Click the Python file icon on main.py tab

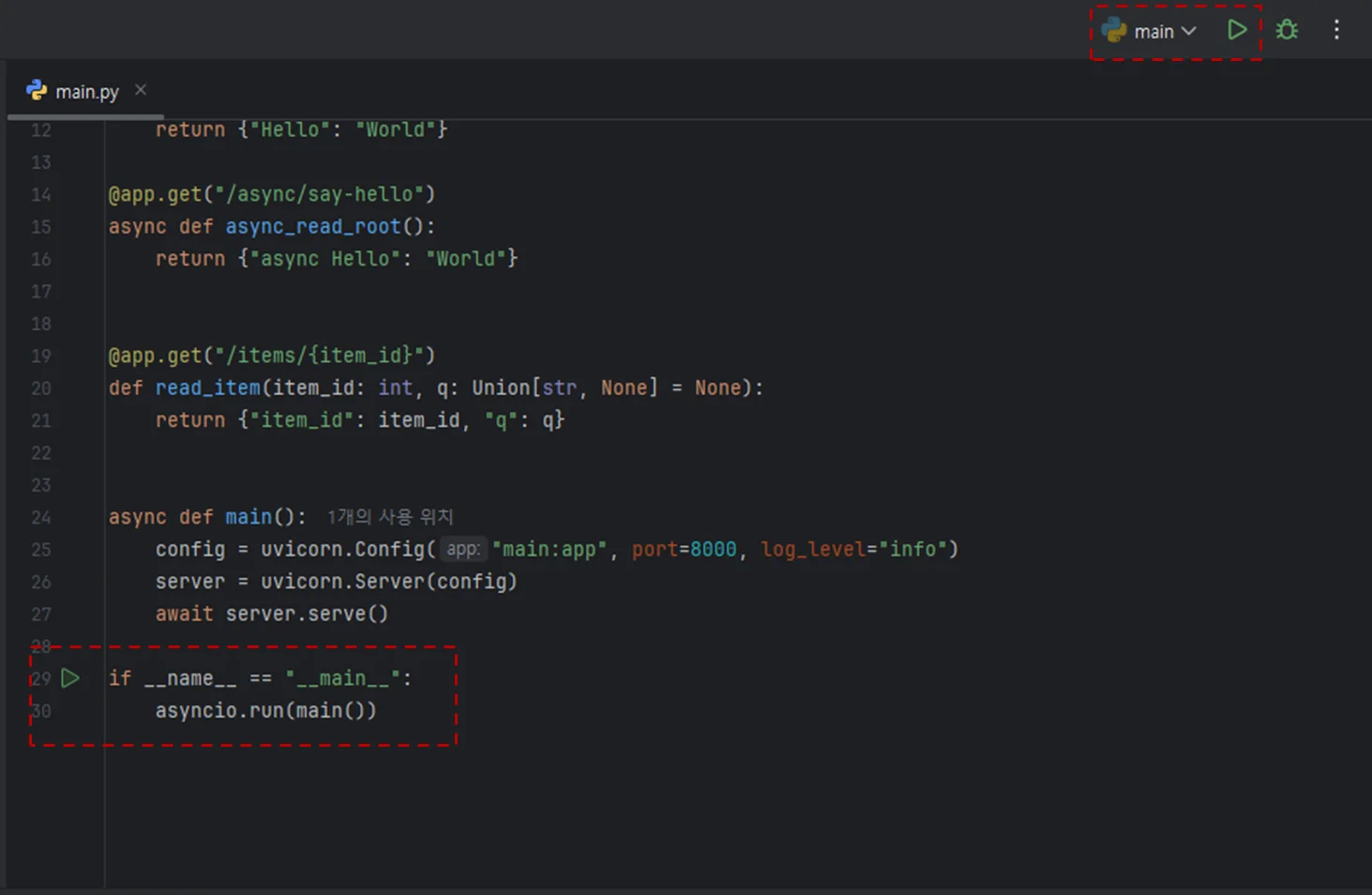[x=37, y=90]
